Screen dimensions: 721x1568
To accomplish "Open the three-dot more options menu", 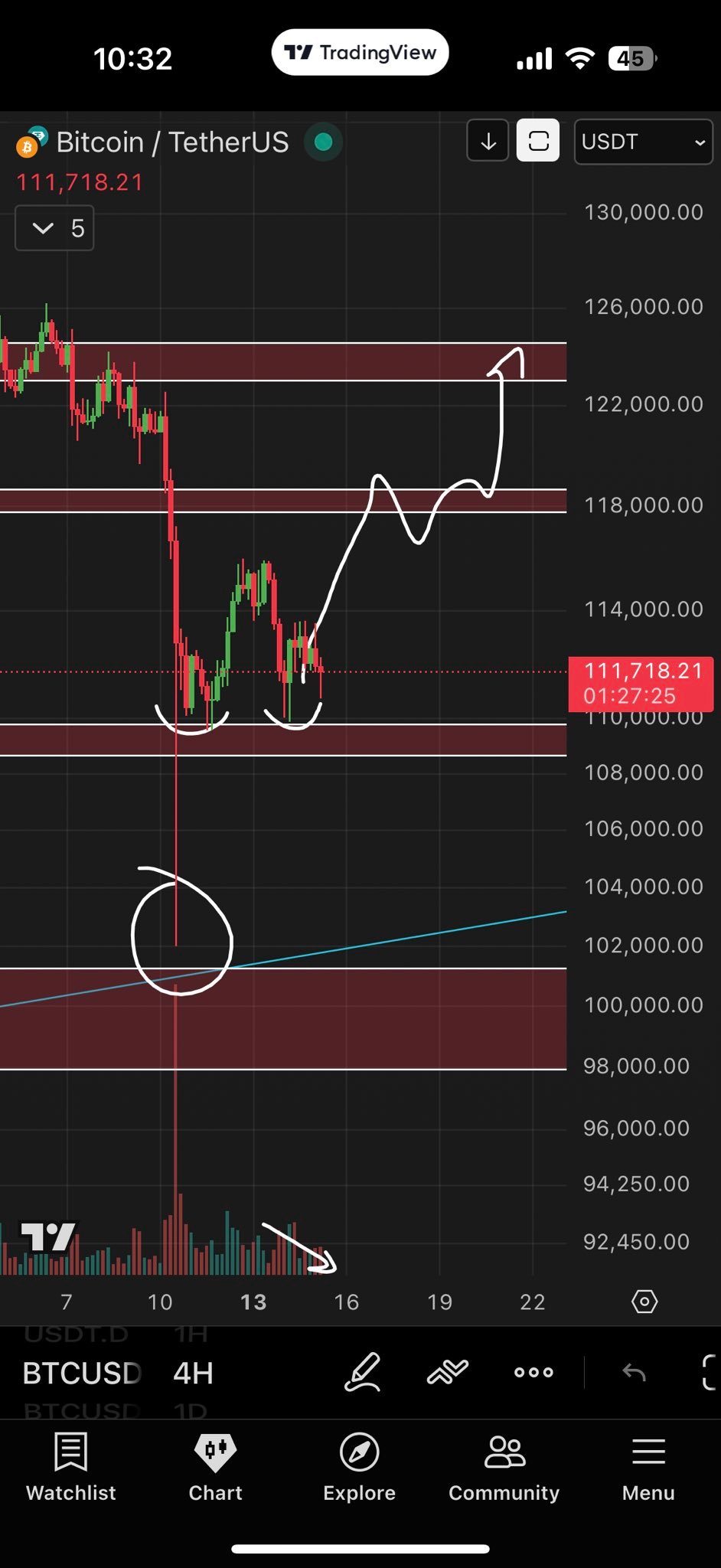I will [533, 1372].
